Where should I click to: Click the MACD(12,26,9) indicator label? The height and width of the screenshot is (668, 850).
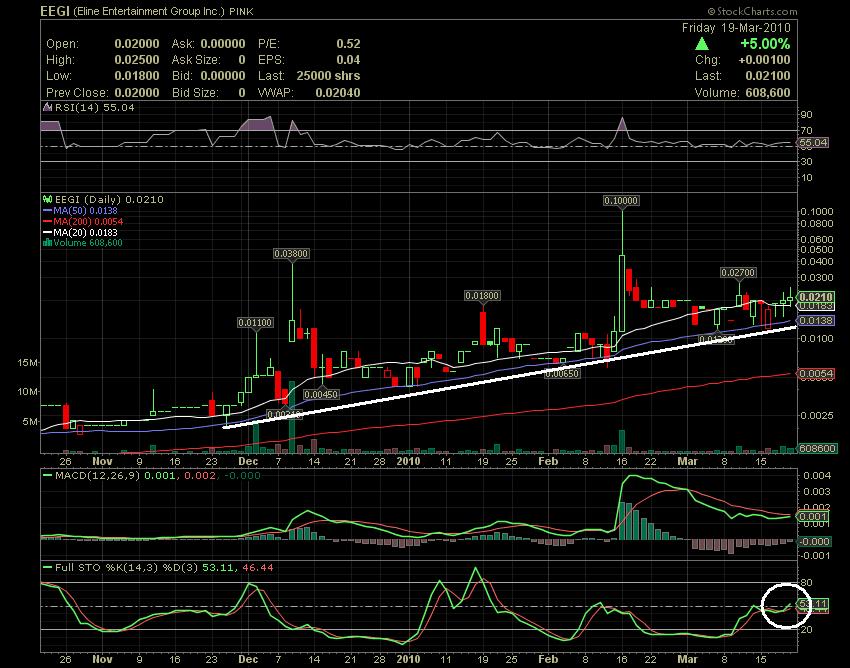tap(98, 476)
